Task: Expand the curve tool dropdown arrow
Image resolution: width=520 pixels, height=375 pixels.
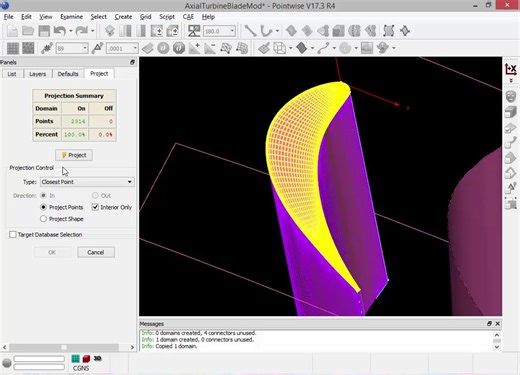Action: (277, 31)
